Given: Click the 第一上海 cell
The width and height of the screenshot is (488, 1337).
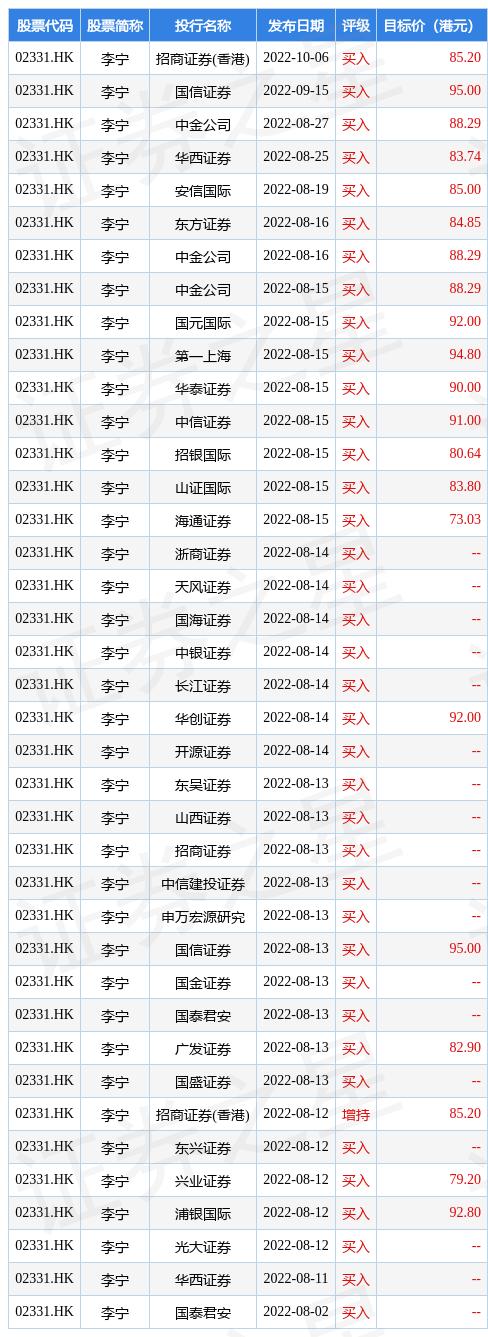Looking at the screenshot, I should [x=203, y=355].
